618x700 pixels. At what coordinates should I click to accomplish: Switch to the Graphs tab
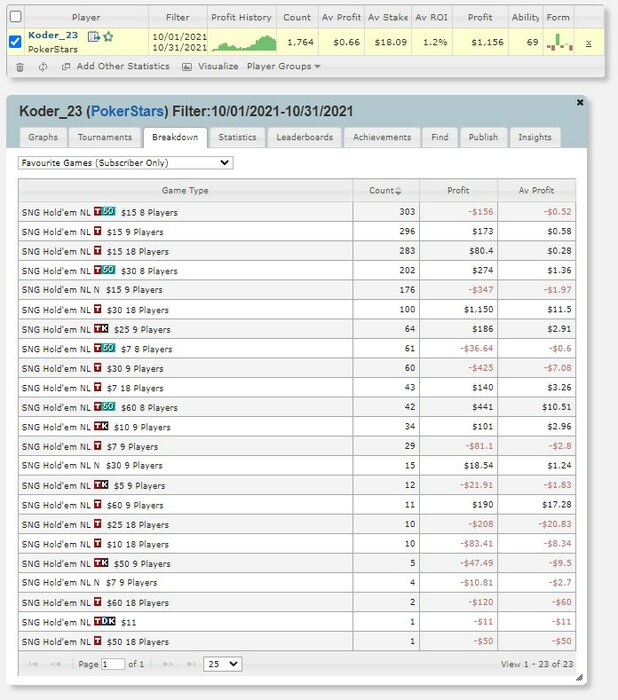tap(43, 138)
